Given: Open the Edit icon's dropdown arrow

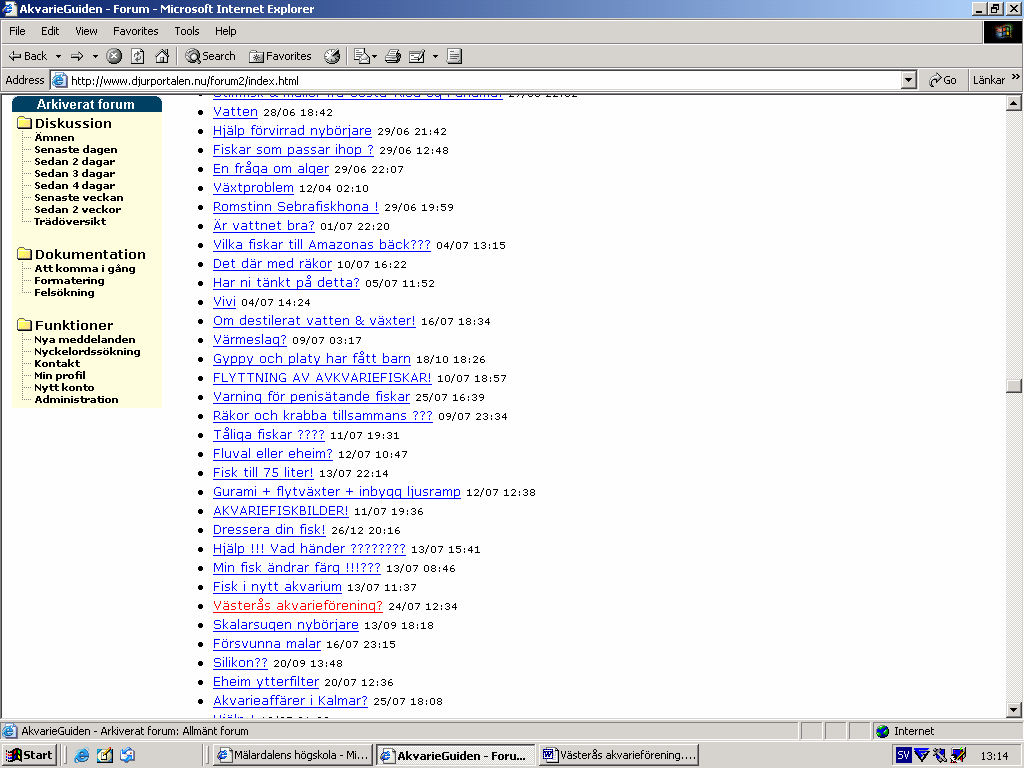Looking at the screenshot, I should [x=435, y=56].
